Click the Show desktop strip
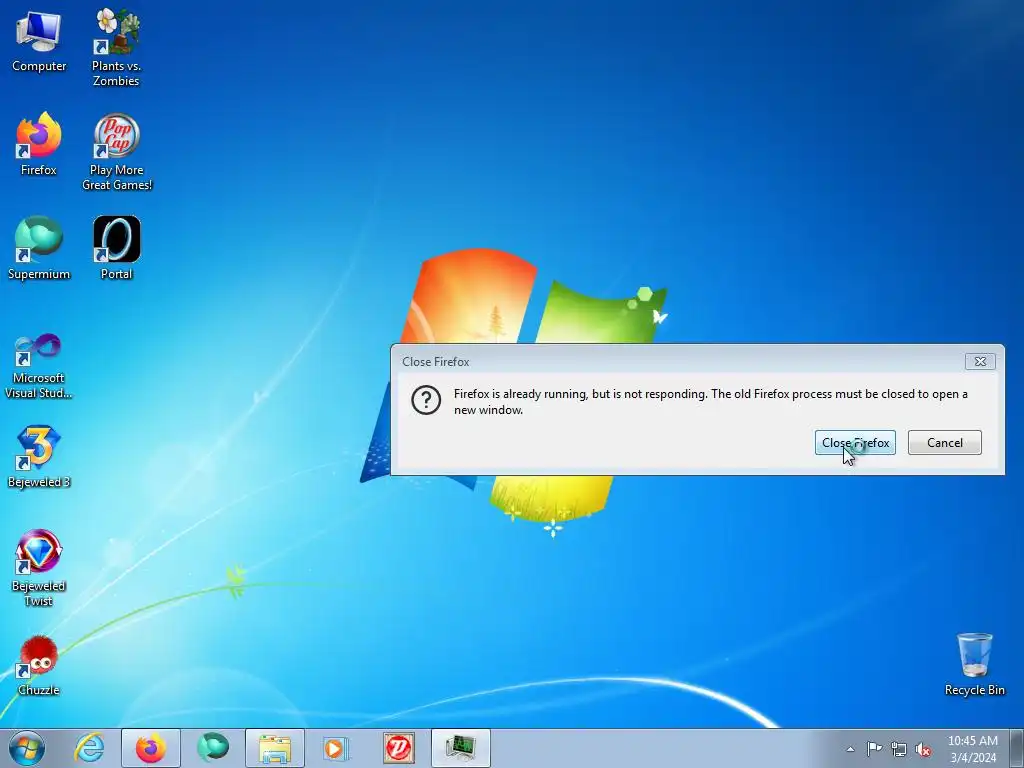The height and width of the screenshot is (768, 1024). tap(1017, 748)
